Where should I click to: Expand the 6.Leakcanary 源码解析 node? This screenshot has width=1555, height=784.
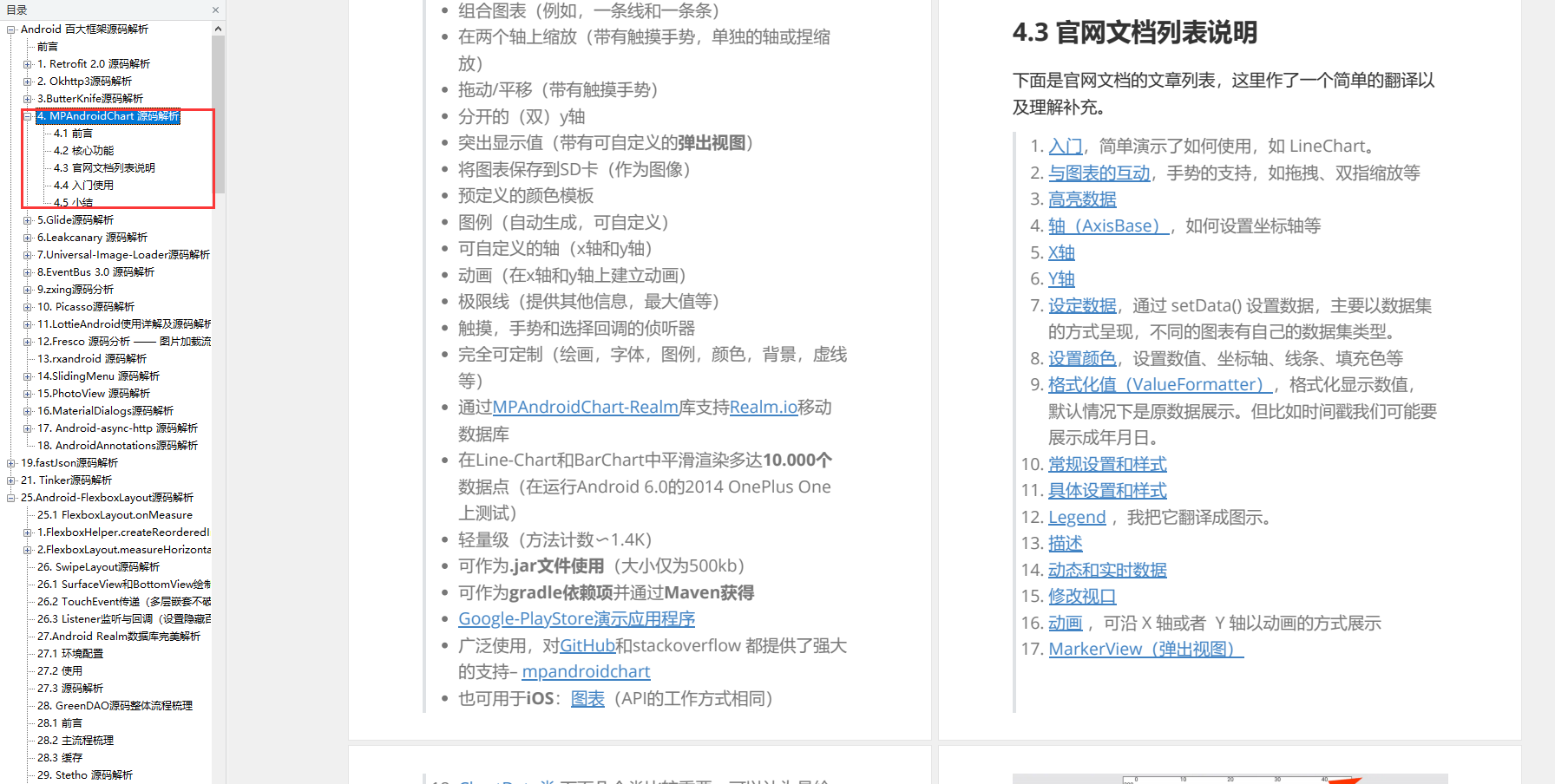coord(28,238)
